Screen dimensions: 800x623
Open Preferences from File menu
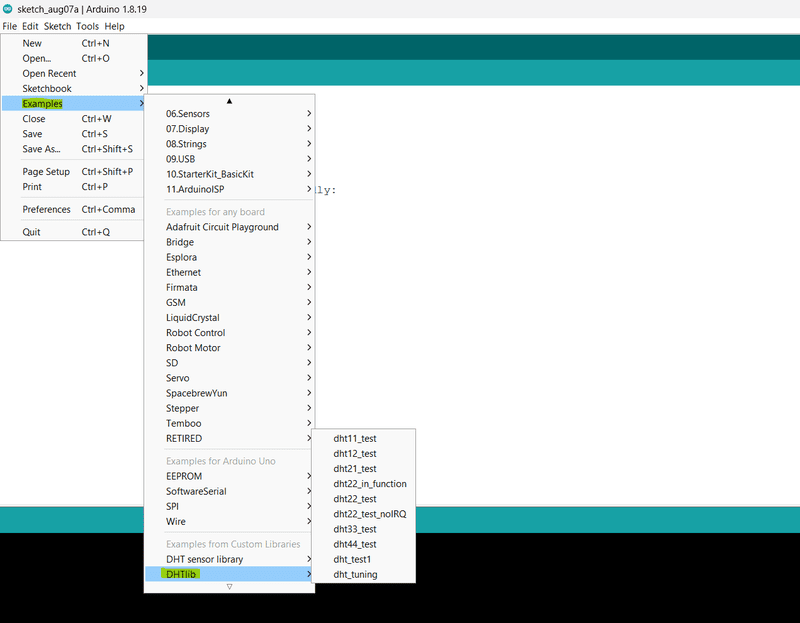click(73, 209)
